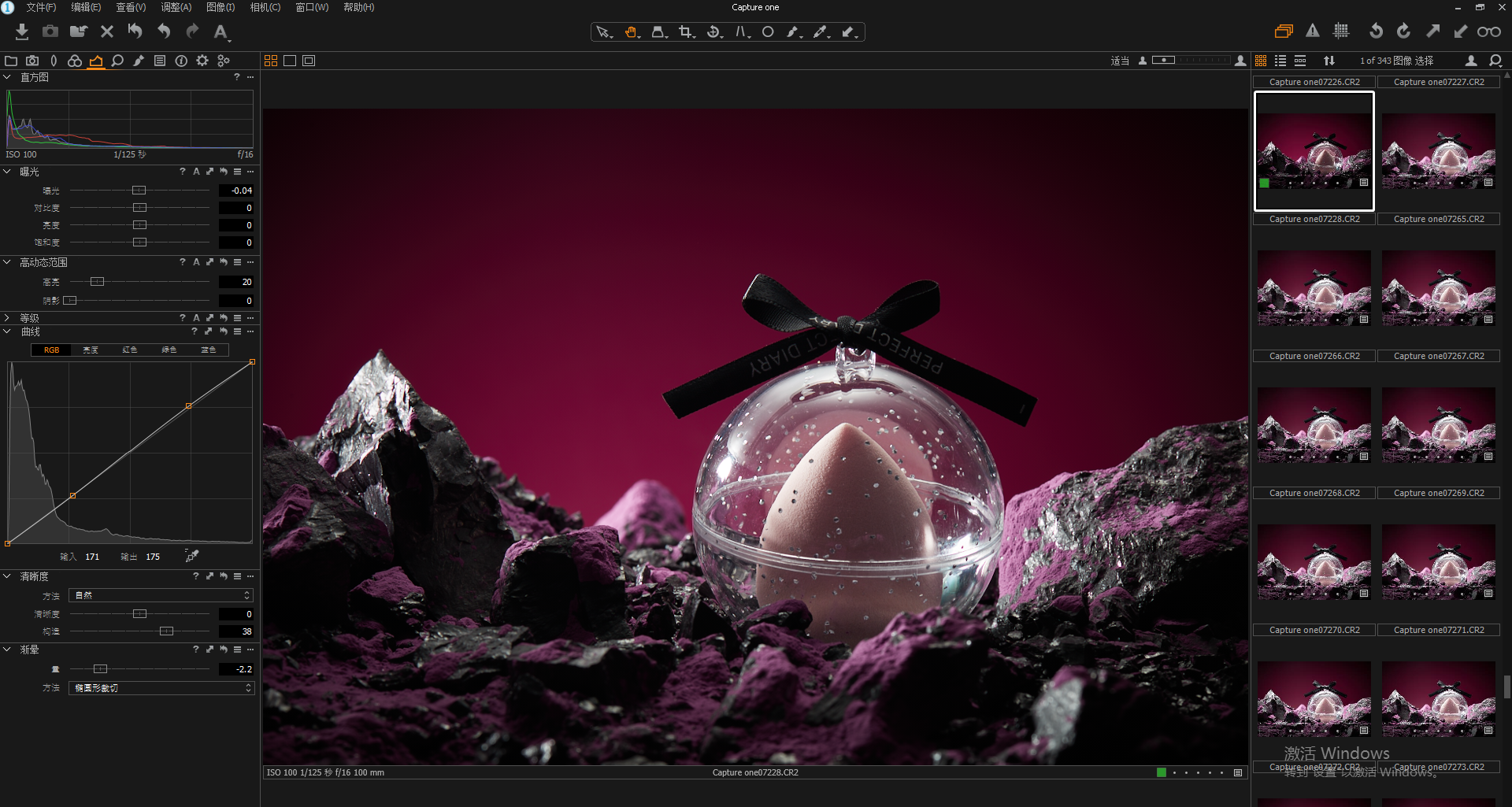
Task: Switch viewer to single-view mode
Action: pyautogui.click(x=290, y=61)
